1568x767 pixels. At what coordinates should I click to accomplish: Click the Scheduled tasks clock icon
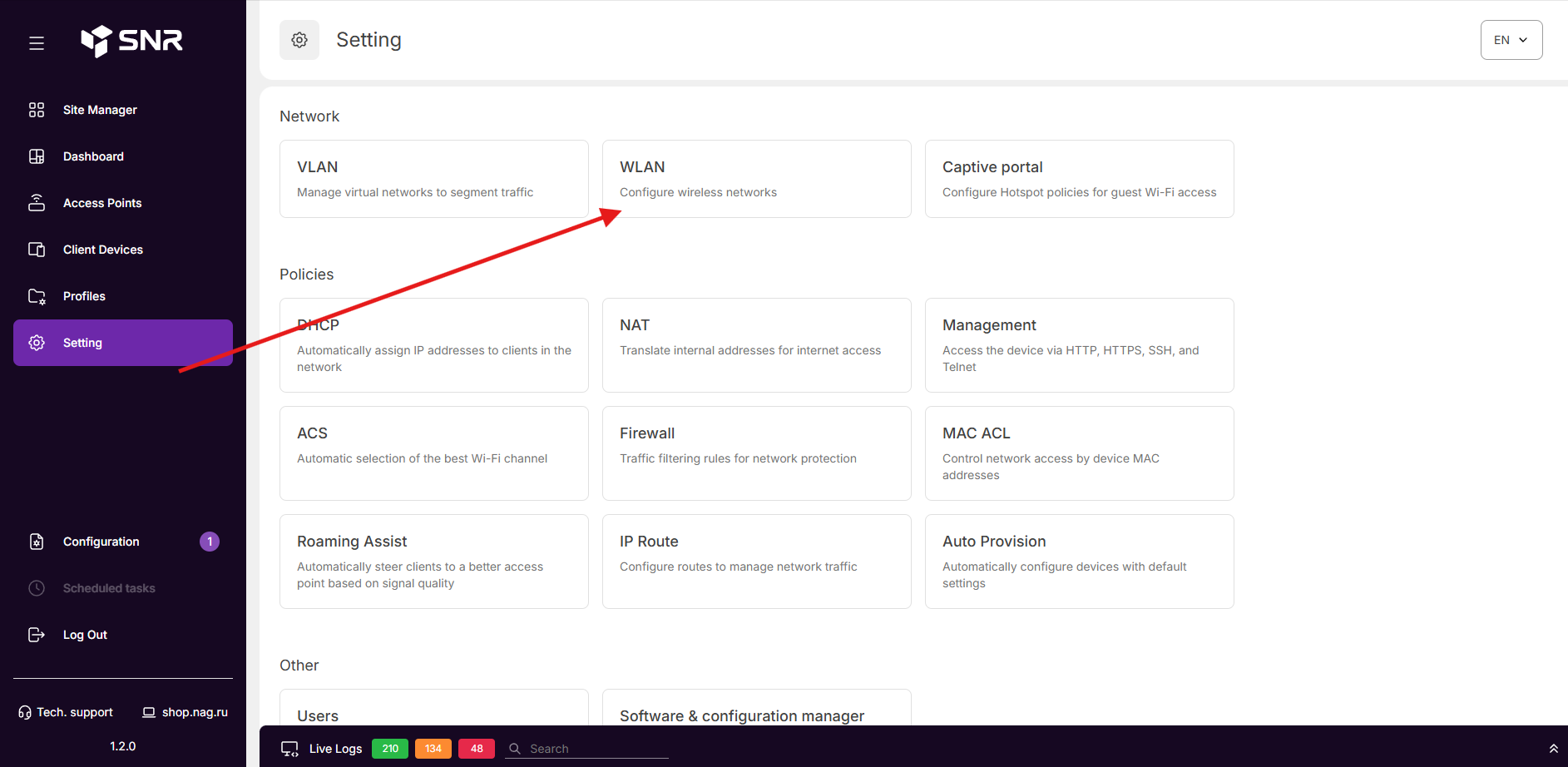click(37, 588)
